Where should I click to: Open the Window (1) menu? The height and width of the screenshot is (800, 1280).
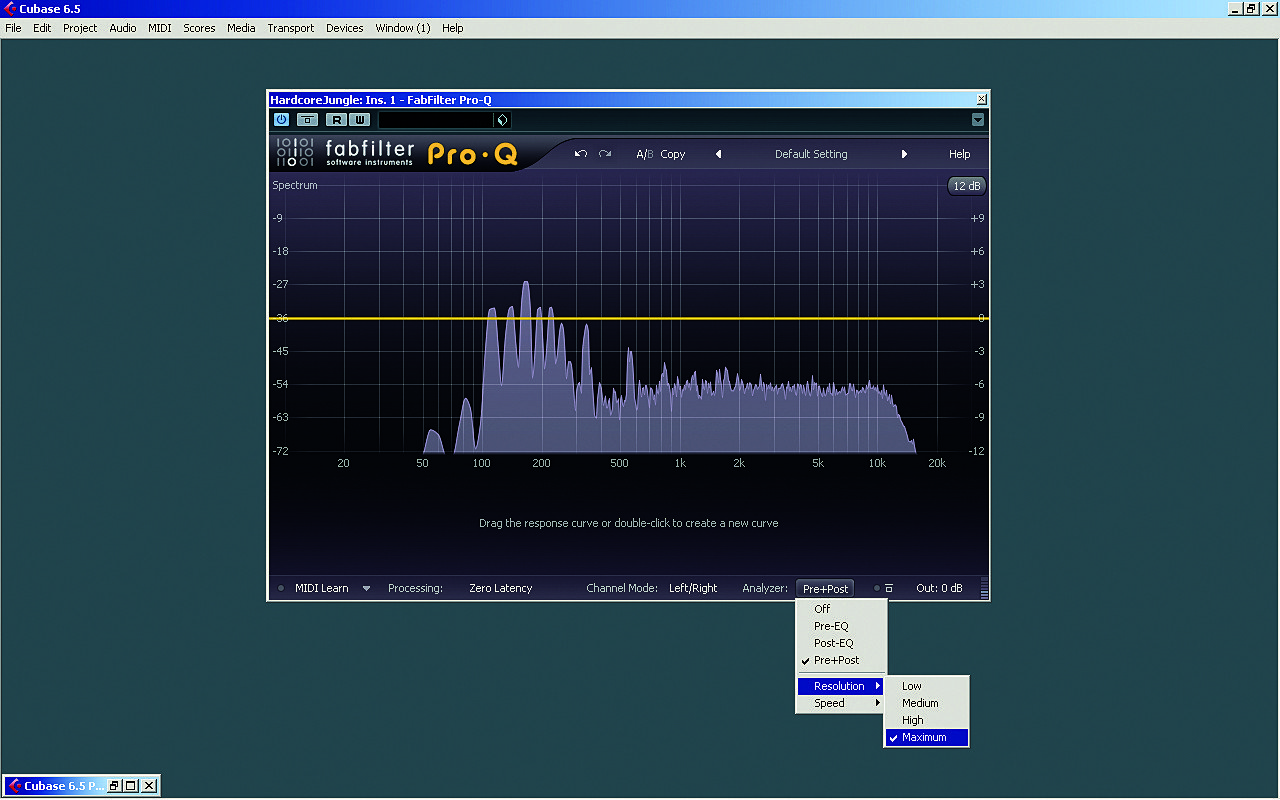[403, 28]
